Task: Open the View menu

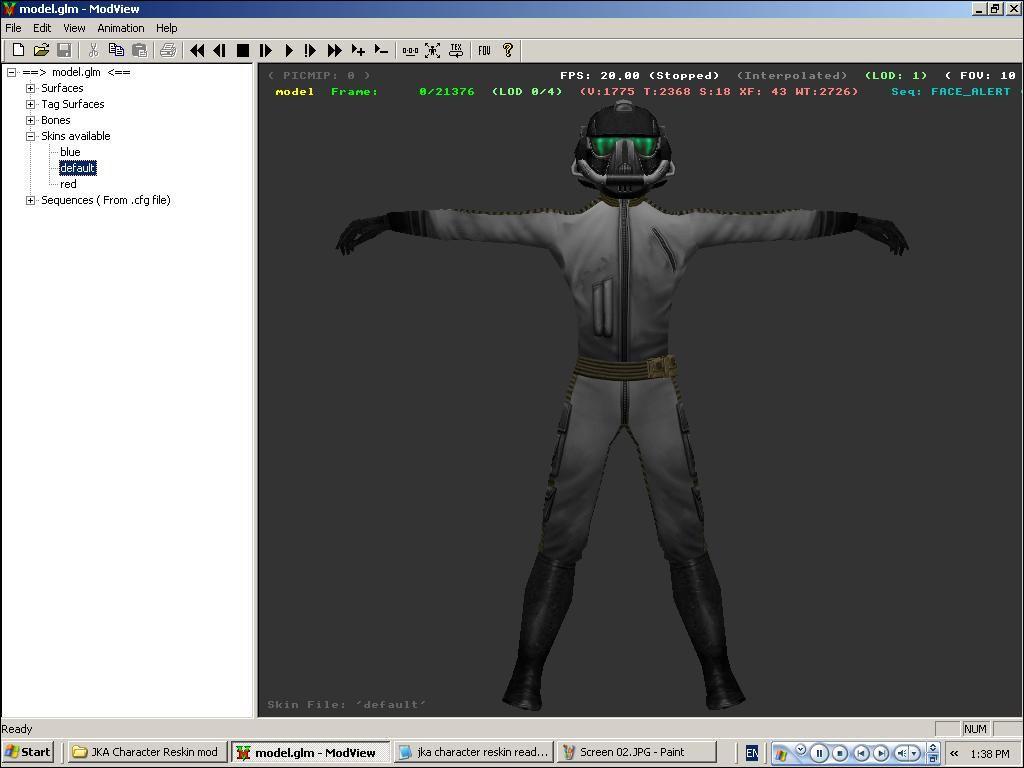Action: coord(74,28)
